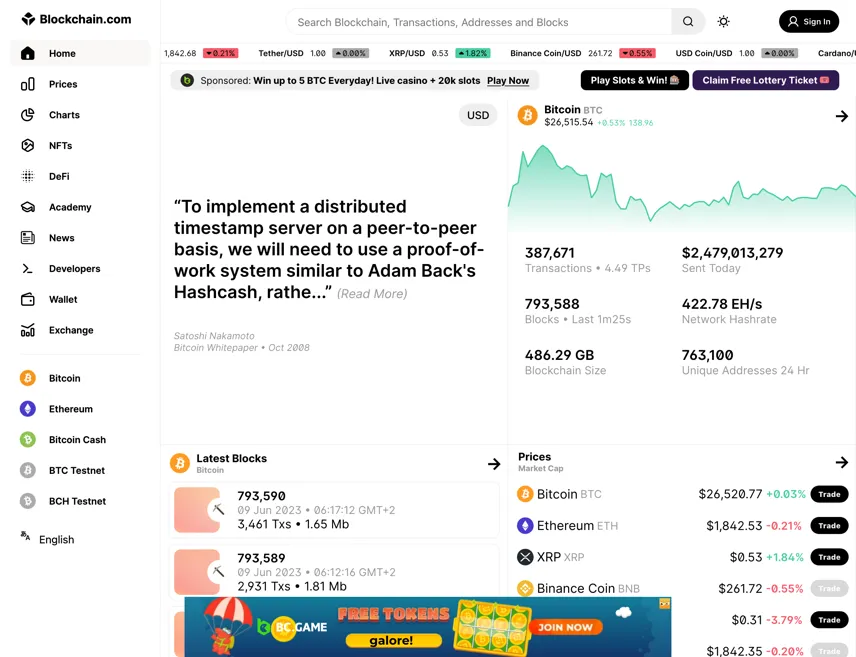Click the language translate icon
Viewport: 856px width, 657px height.
tap(25, 536)
